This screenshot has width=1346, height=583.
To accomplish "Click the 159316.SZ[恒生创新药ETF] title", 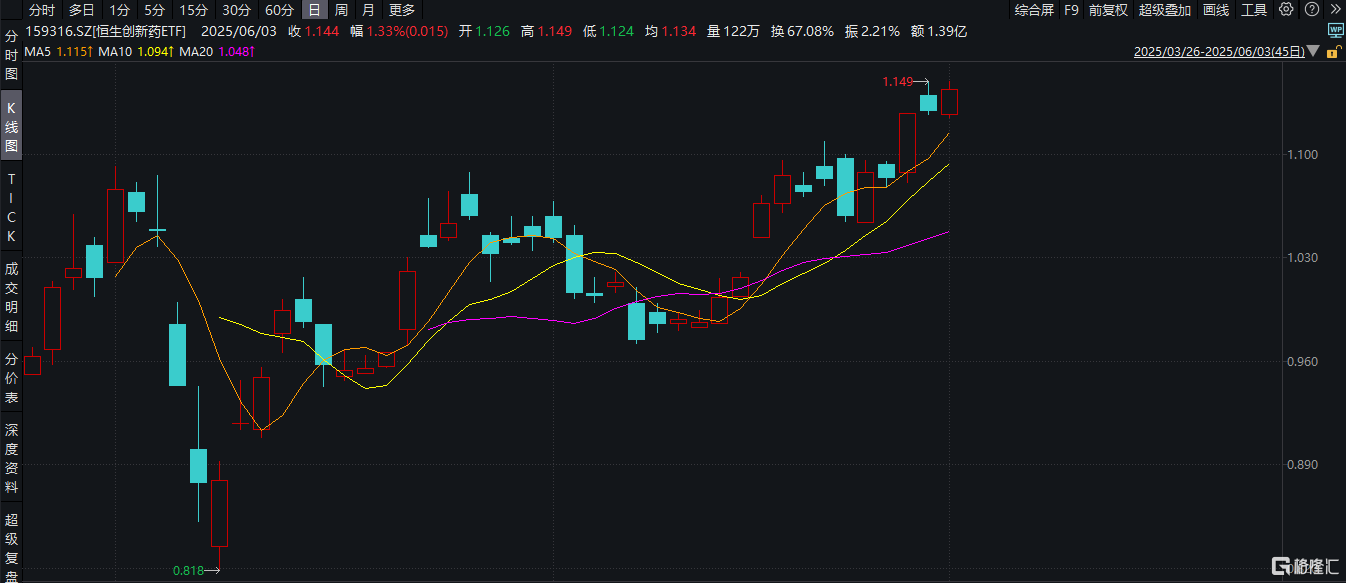I will pos(107,31).
